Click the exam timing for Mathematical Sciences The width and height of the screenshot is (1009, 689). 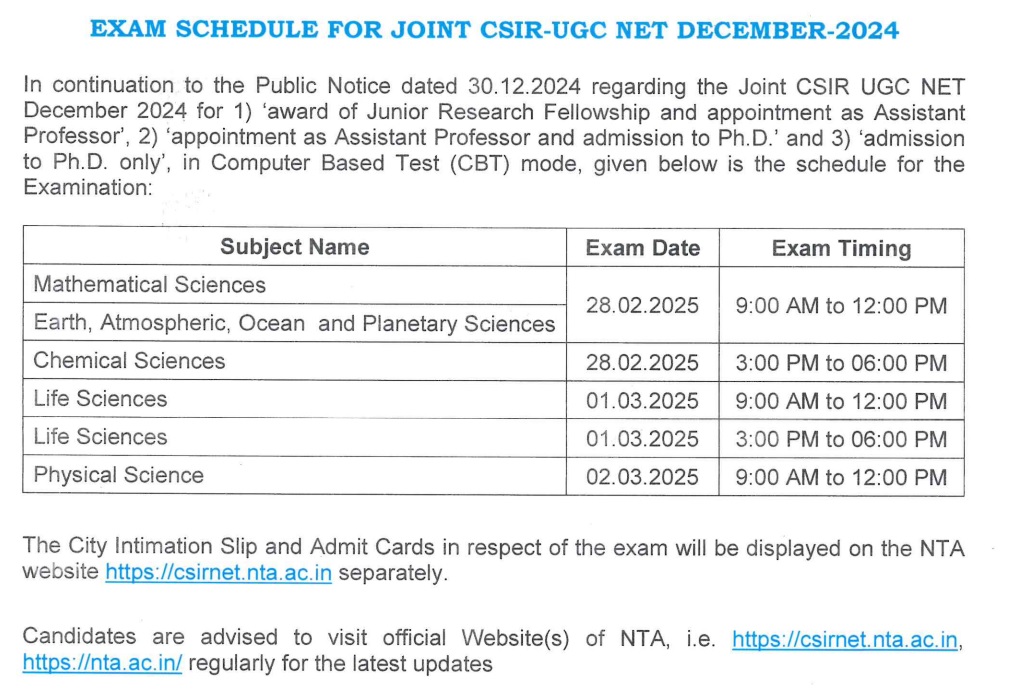click(x=840, y=305)
